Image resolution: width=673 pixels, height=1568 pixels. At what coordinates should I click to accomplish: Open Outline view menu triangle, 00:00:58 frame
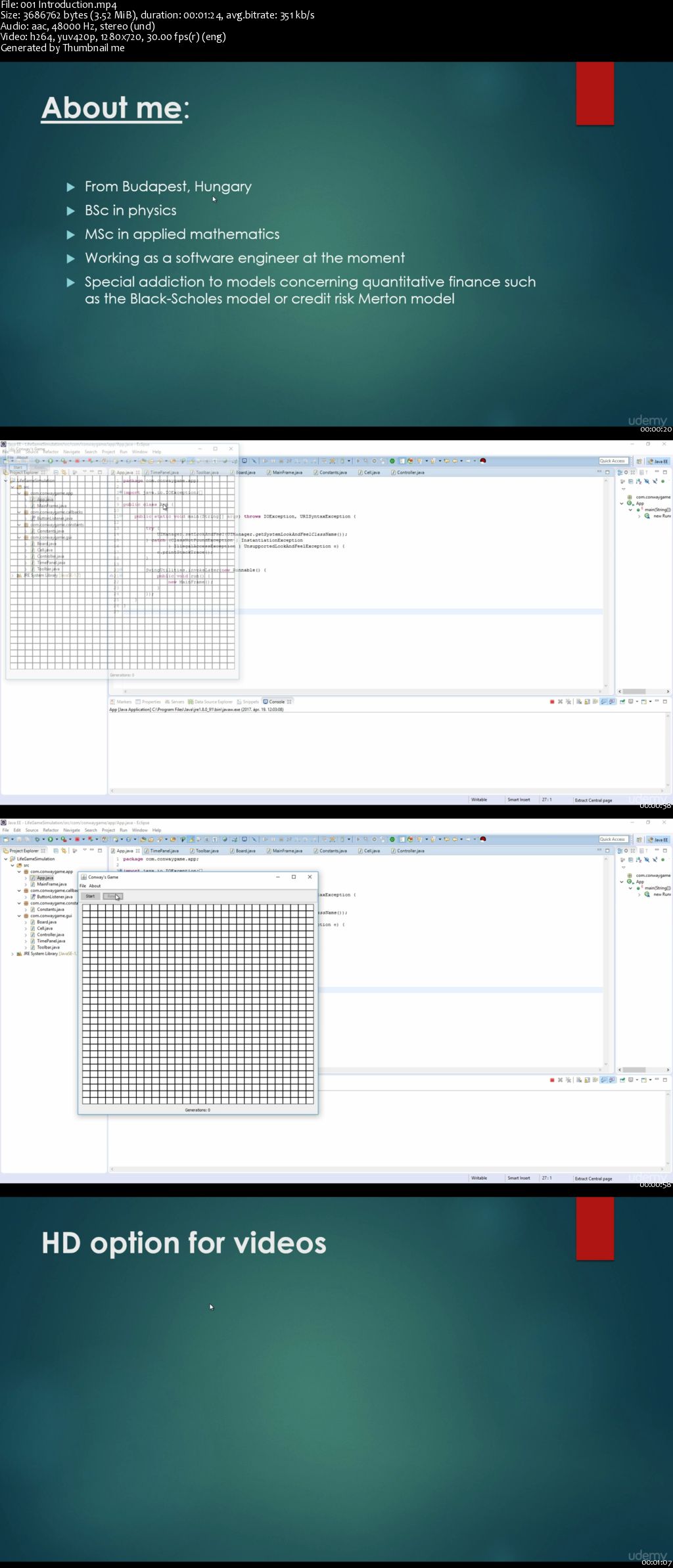click(x=624, y=867)
